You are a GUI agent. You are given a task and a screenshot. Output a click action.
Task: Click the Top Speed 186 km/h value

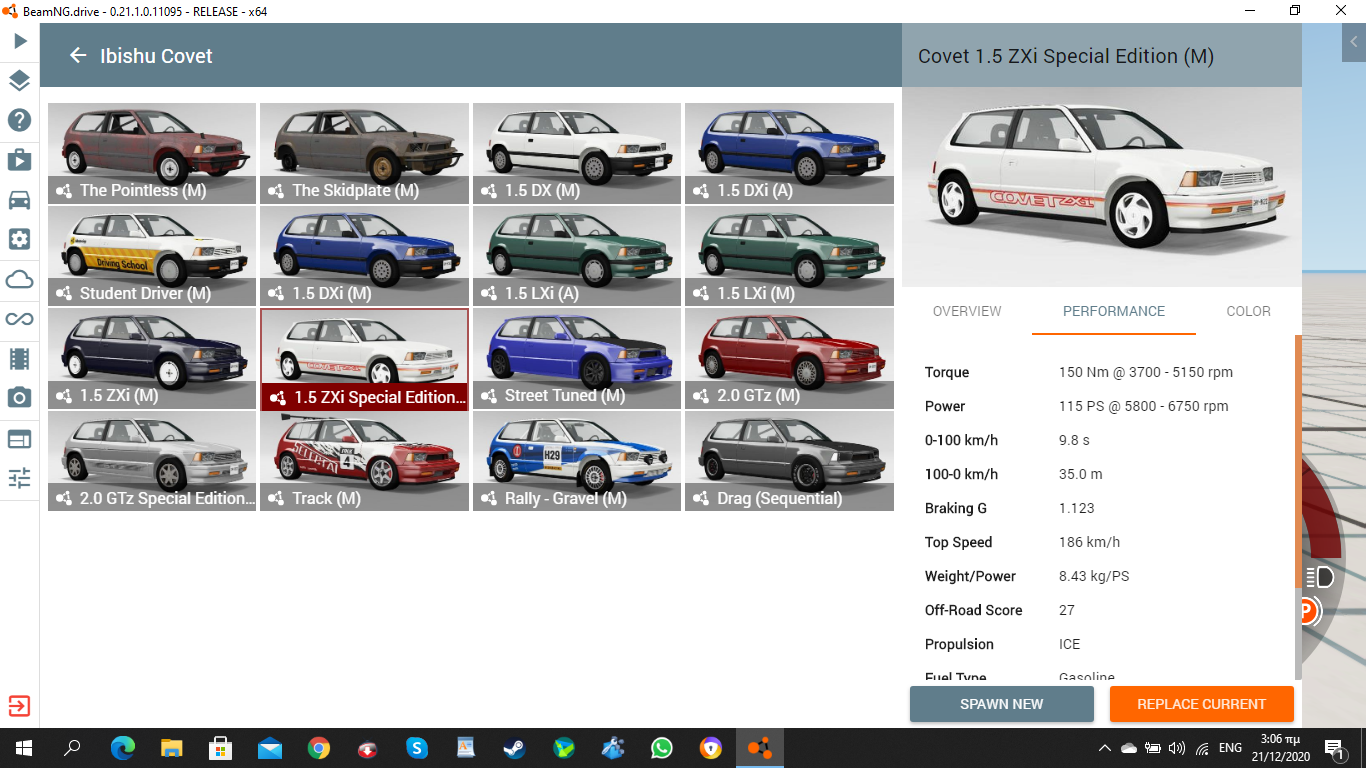(1090, 542)
